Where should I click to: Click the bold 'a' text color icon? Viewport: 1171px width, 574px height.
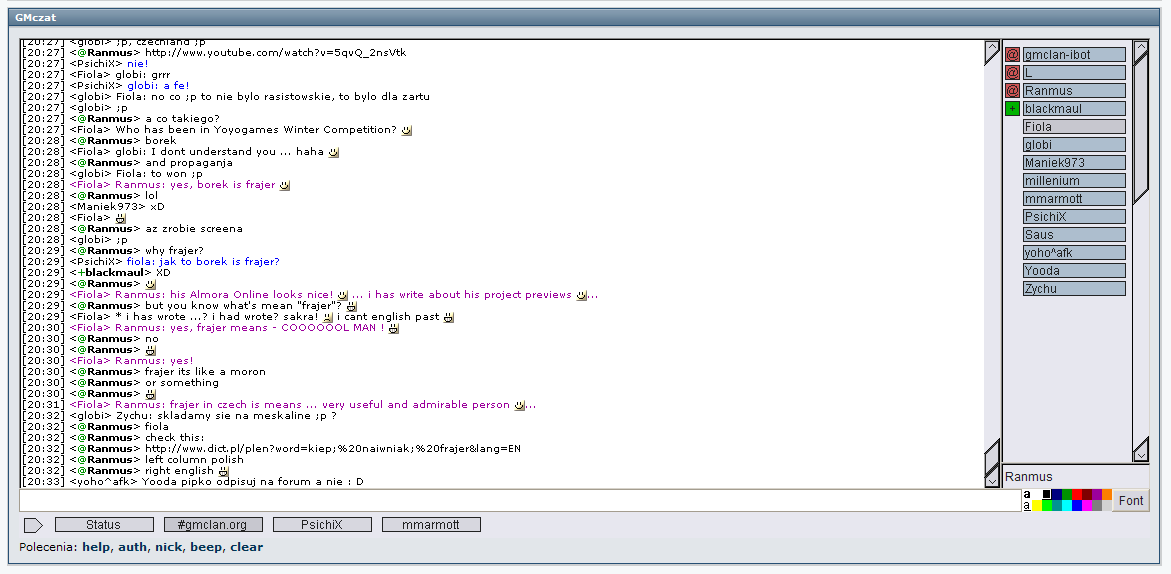click(1027, 494)
